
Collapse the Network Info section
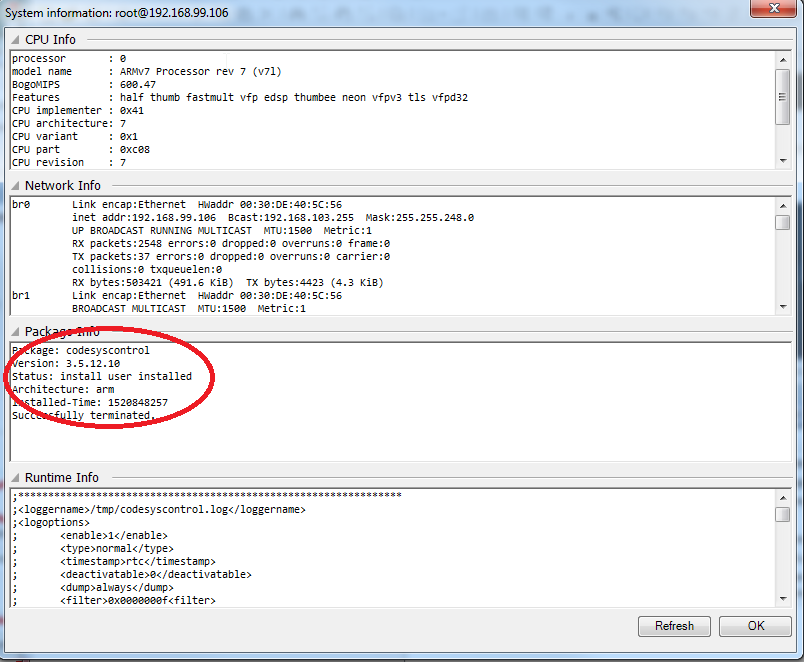(x=16, y=186)
